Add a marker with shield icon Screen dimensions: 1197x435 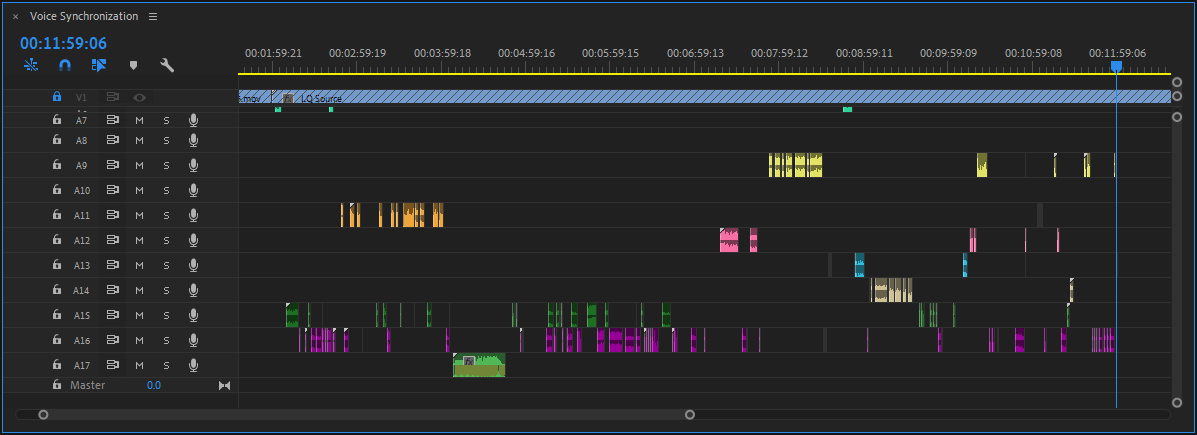coord(134,66)
